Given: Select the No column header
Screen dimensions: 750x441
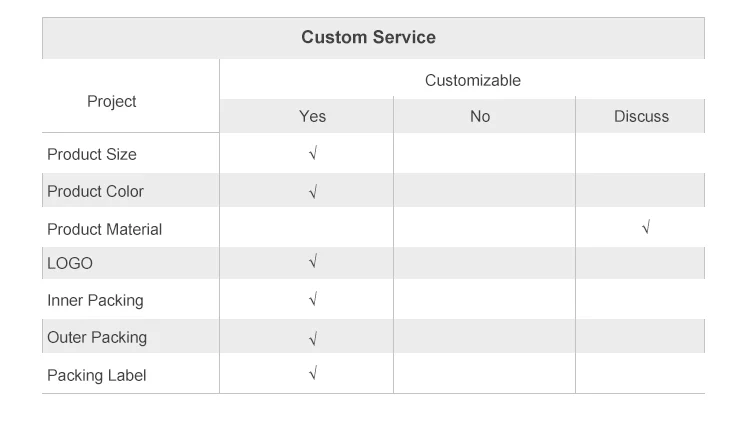Looking at the screenshot, I should [x=480, y=117].
